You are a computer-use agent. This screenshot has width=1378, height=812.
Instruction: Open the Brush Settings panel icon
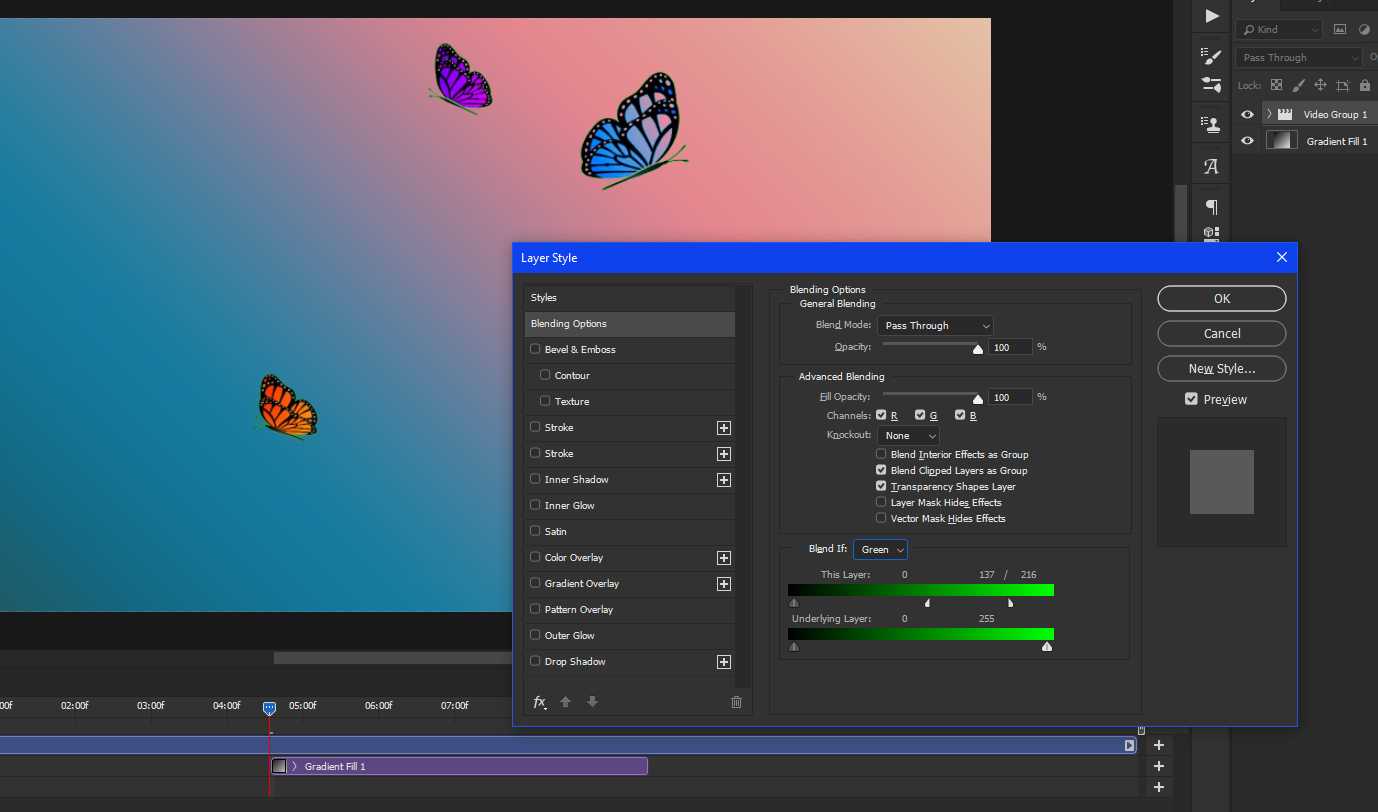click(1210, 57)
